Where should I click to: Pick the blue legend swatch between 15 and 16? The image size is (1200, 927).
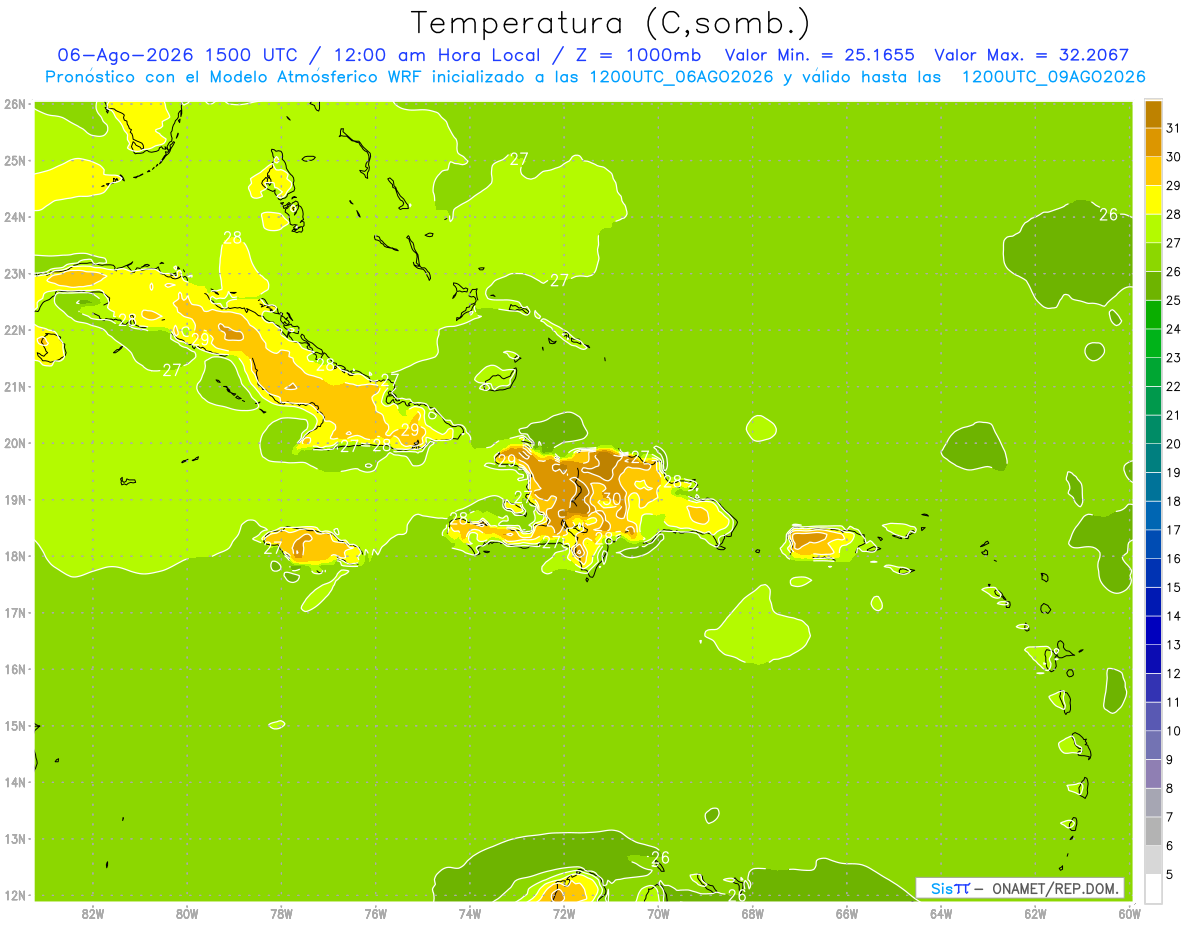click(1154, 573)
